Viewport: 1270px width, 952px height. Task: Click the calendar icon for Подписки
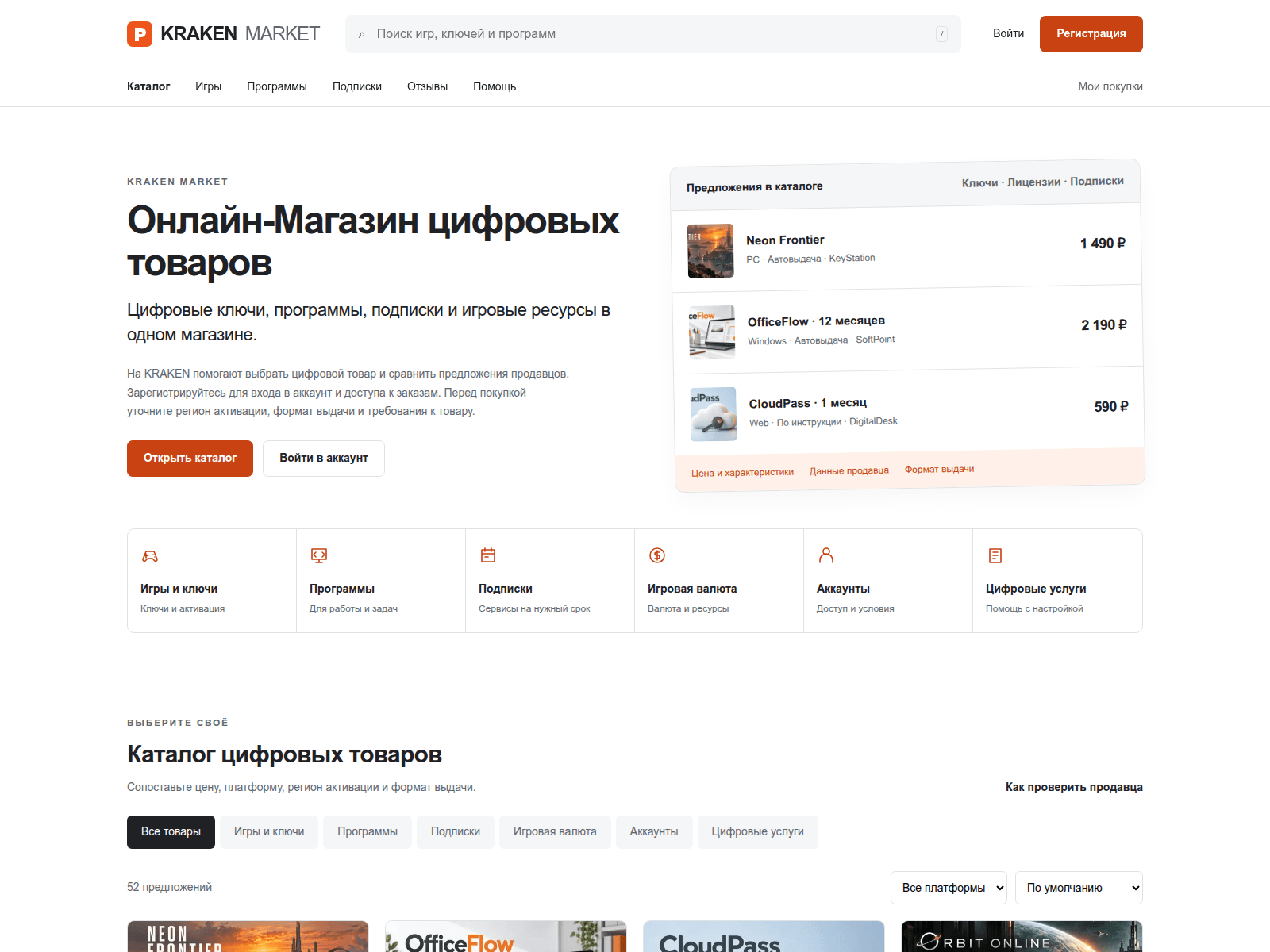(488, 555)
